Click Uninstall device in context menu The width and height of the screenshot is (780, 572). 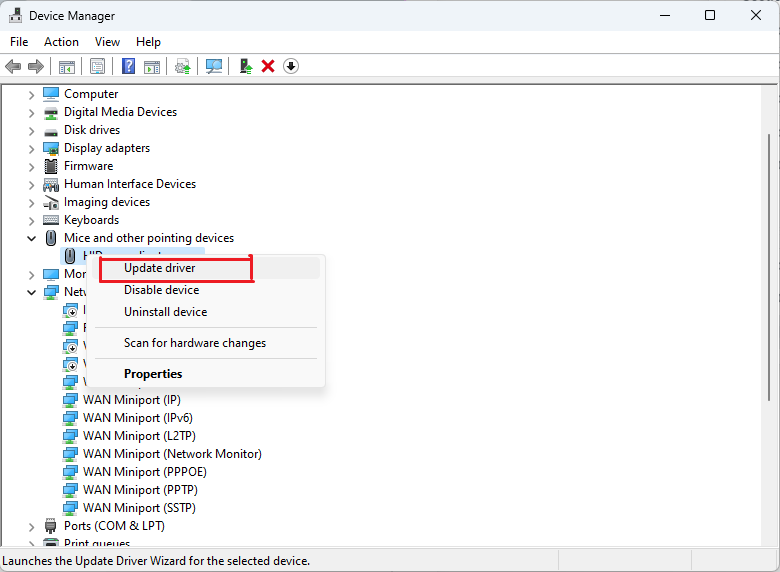pos(165,312)
